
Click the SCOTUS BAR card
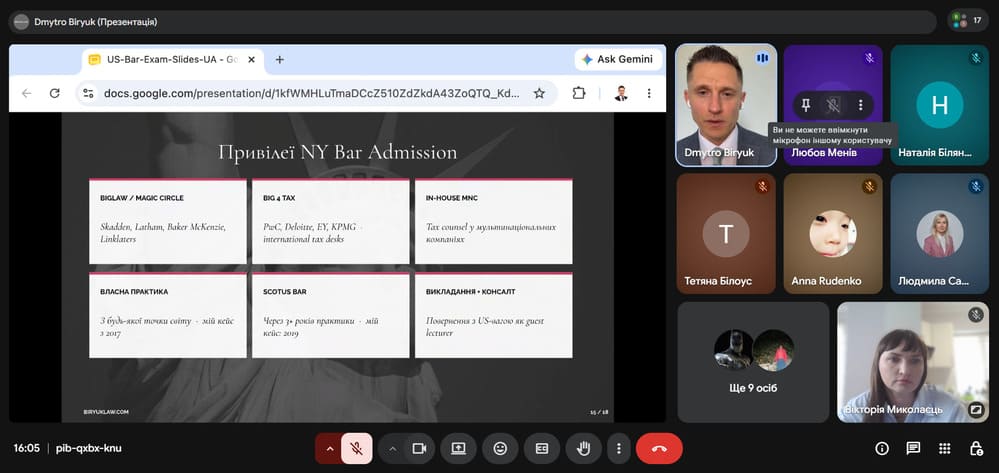click(331, 315)
